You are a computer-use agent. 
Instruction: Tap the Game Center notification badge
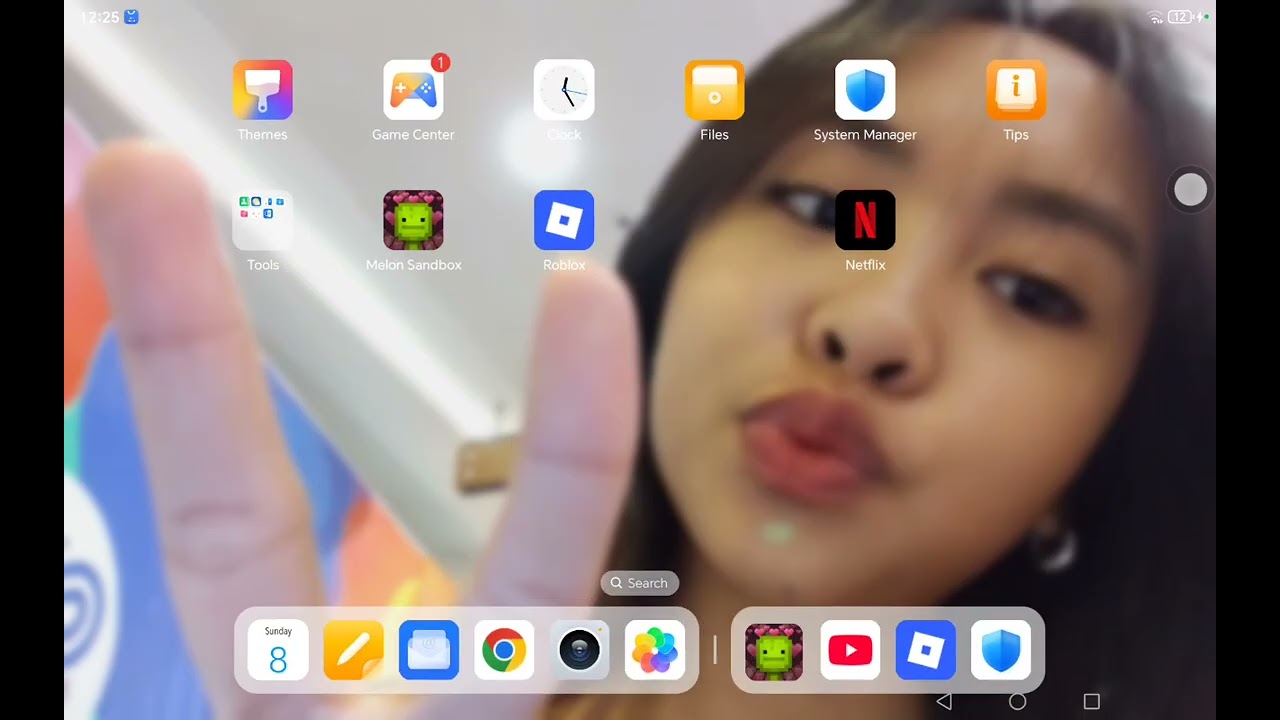(x=440, y=63)
